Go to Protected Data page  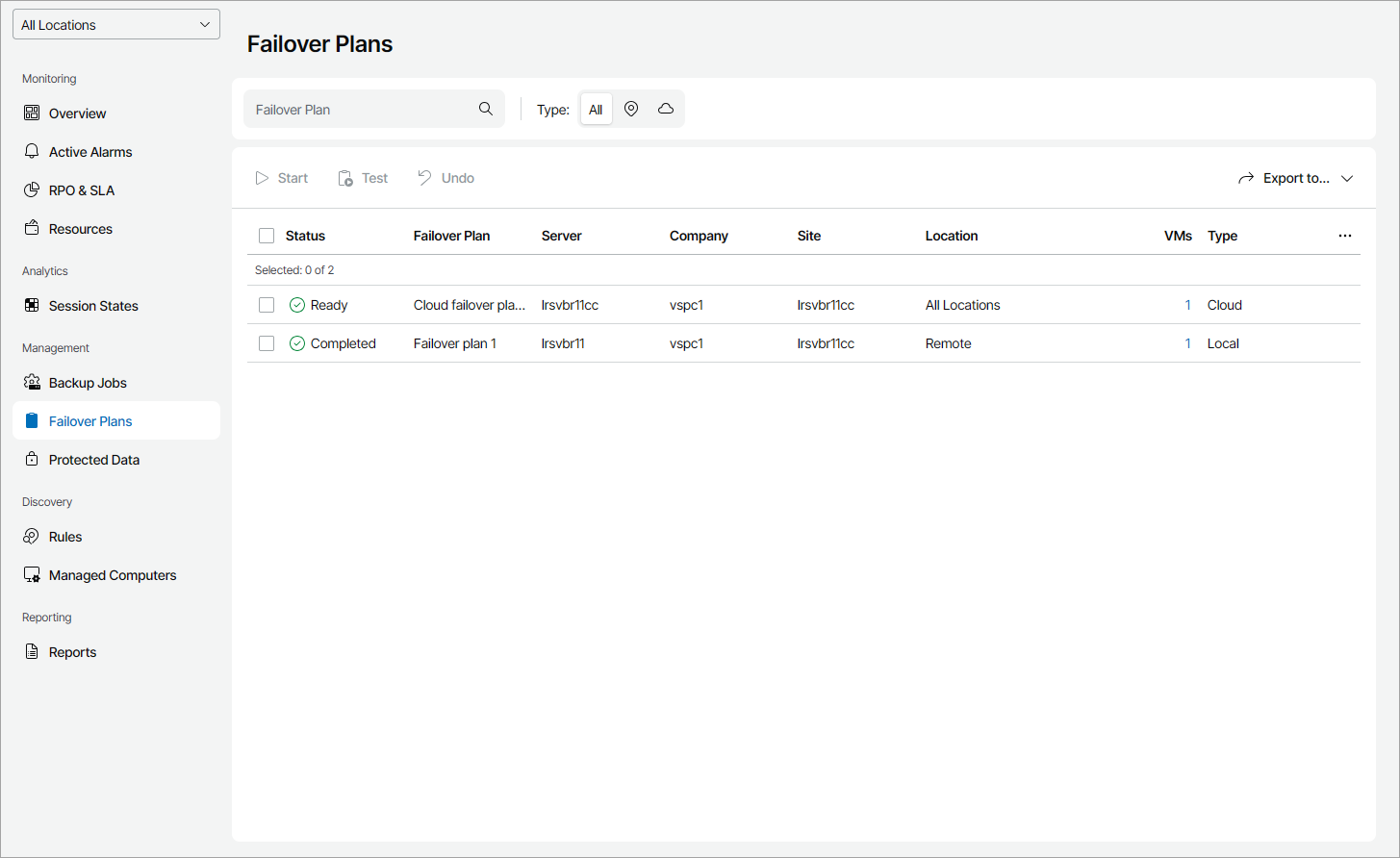coord(94,460)
